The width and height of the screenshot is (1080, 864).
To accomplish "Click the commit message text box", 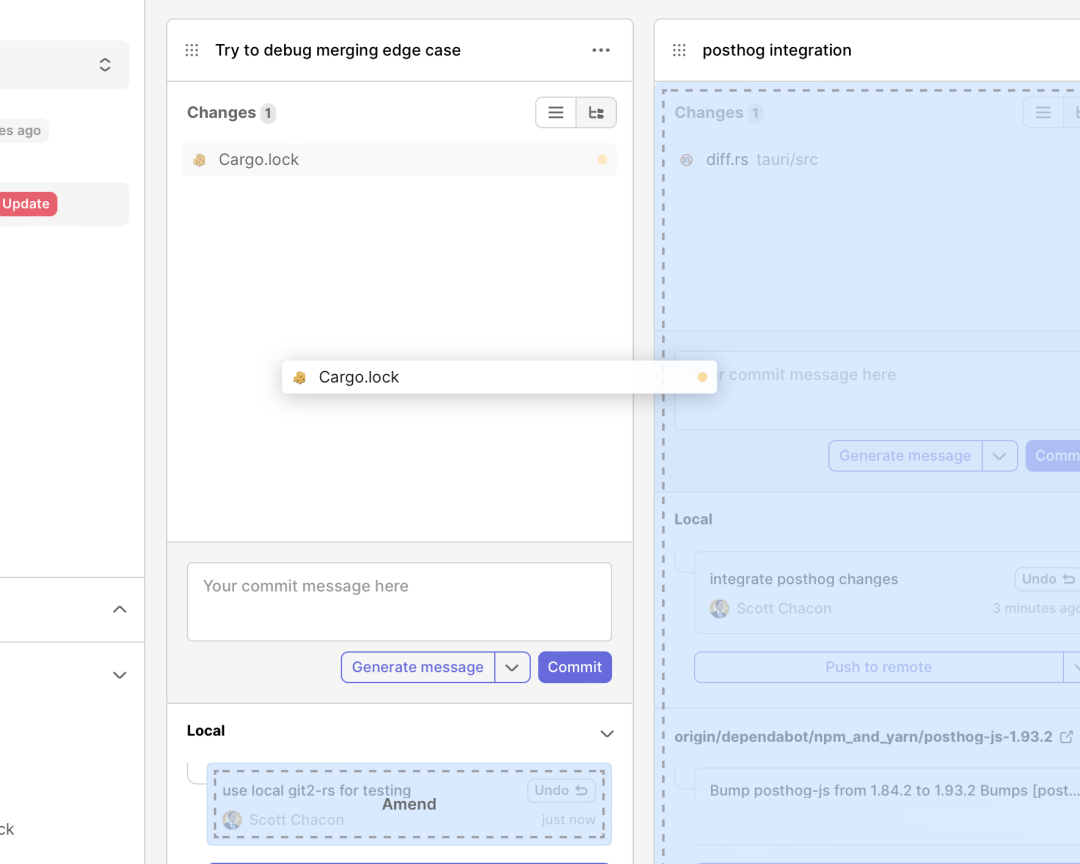I will 399,601.
